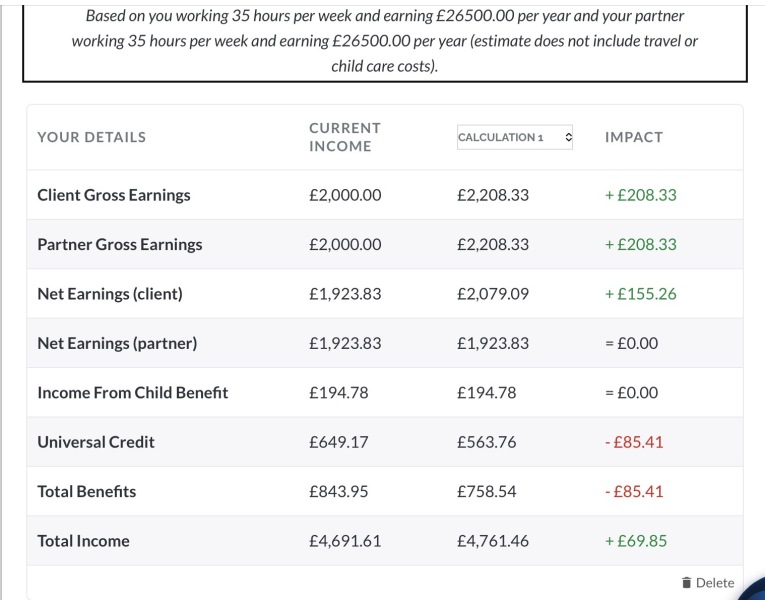Click the dropdown's up-down arrow indicator
This screenshot has height=600, width=765.
click(x=568, y=137)
